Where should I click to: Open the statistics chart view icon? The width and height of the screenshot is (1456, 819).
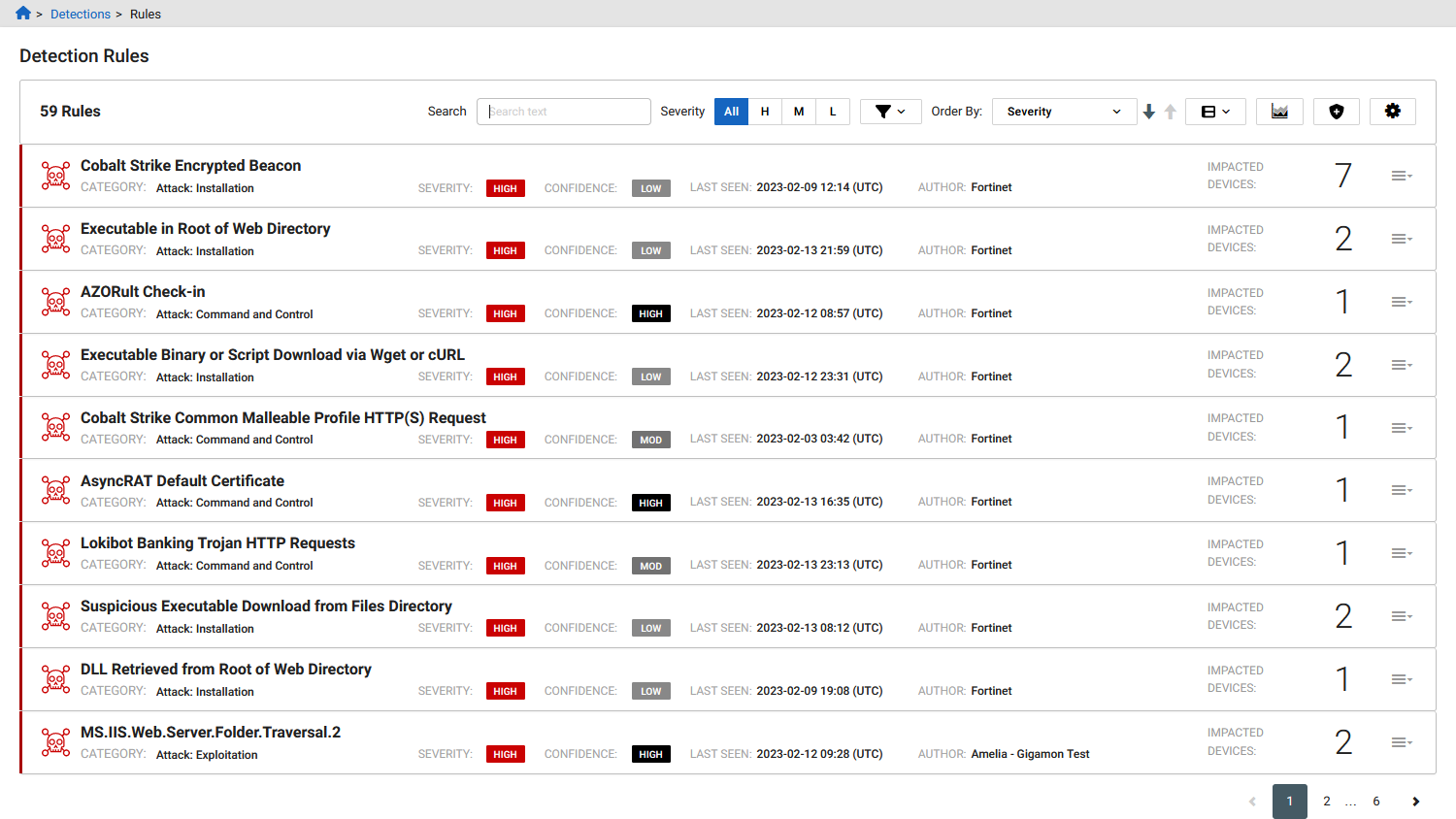[1279, 111]
